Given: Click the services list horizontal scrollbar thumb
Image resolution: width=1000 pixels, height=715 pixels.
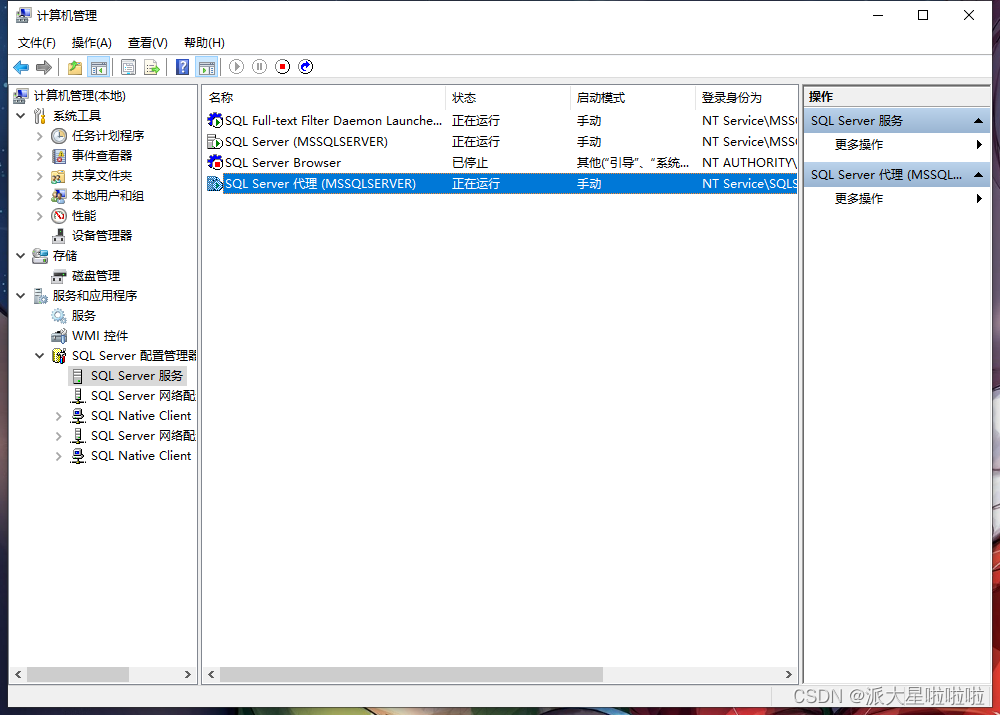Looking at the screenshot, I should point(411,674).
